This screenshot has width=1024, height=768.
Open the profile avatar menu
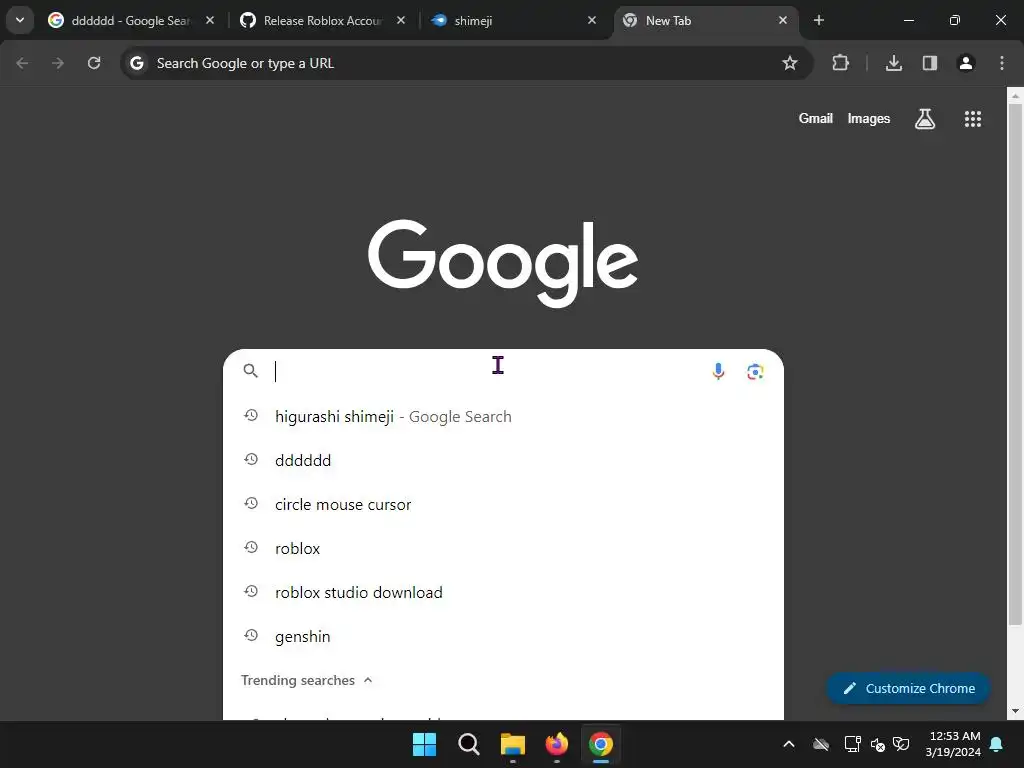(966, 63)
